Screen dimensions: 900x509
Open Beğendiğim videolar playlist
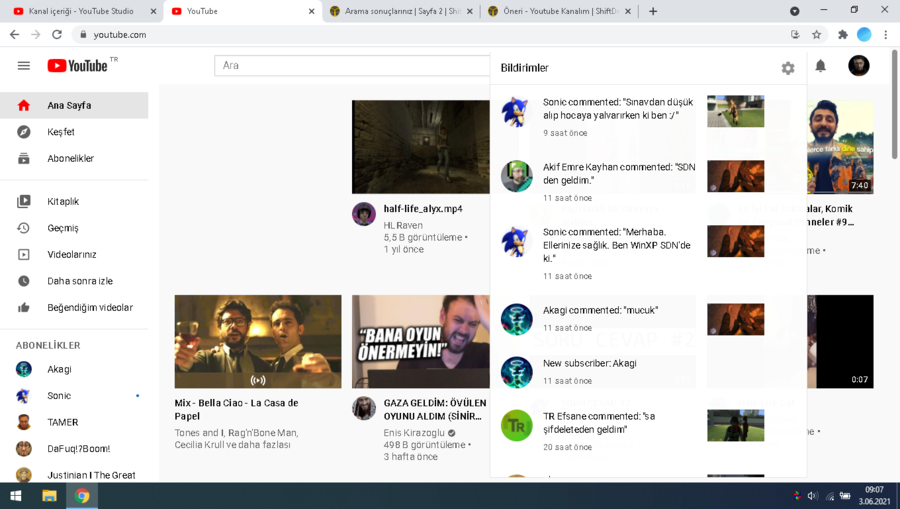point(89,308)
